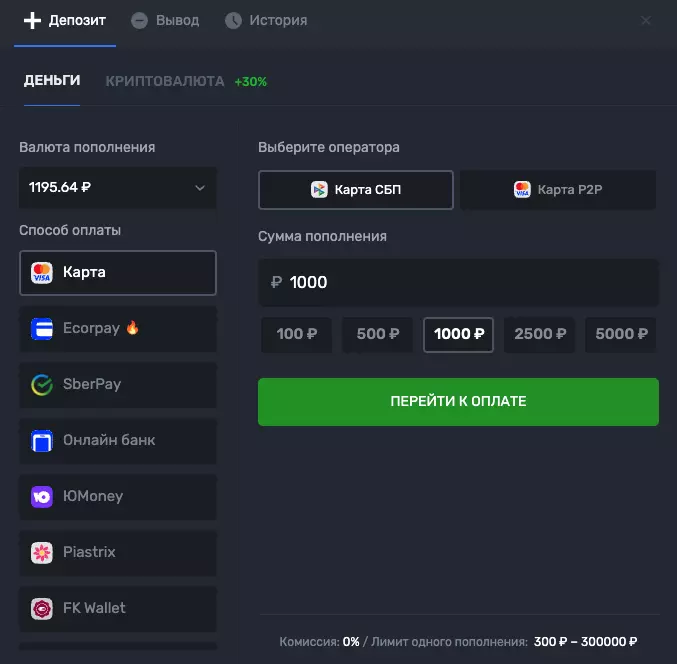Screen dimensions: 677x664
Task: Select the Карта СБП operator
Action: coord(355,189)
